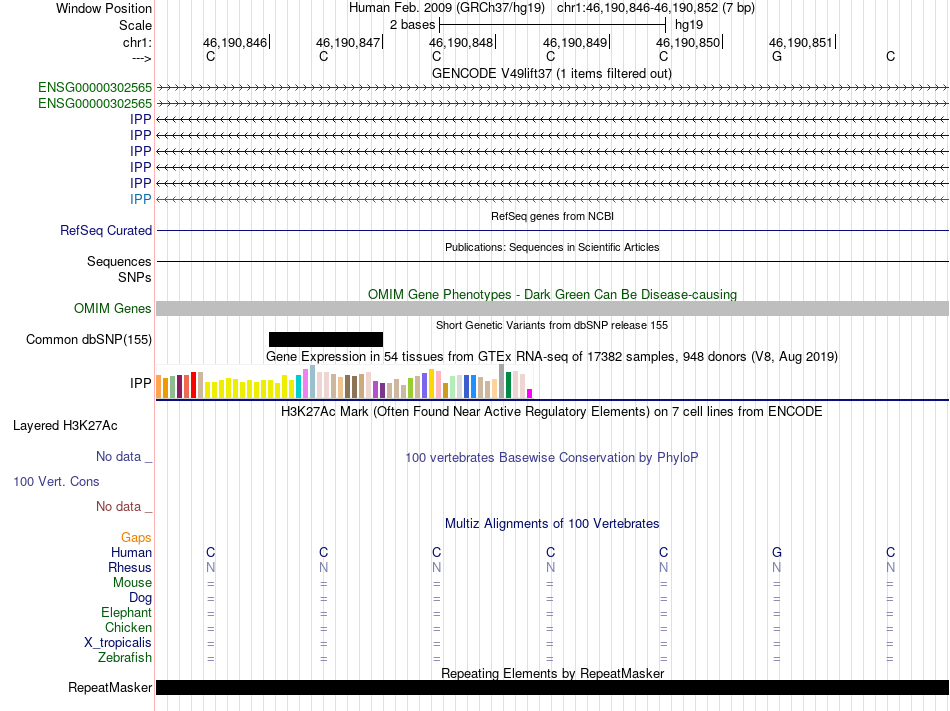The width and height of the screenshot is (950, 711).
Task: Select the 'RefSeq Curated' track label
Action: point(106,230)
